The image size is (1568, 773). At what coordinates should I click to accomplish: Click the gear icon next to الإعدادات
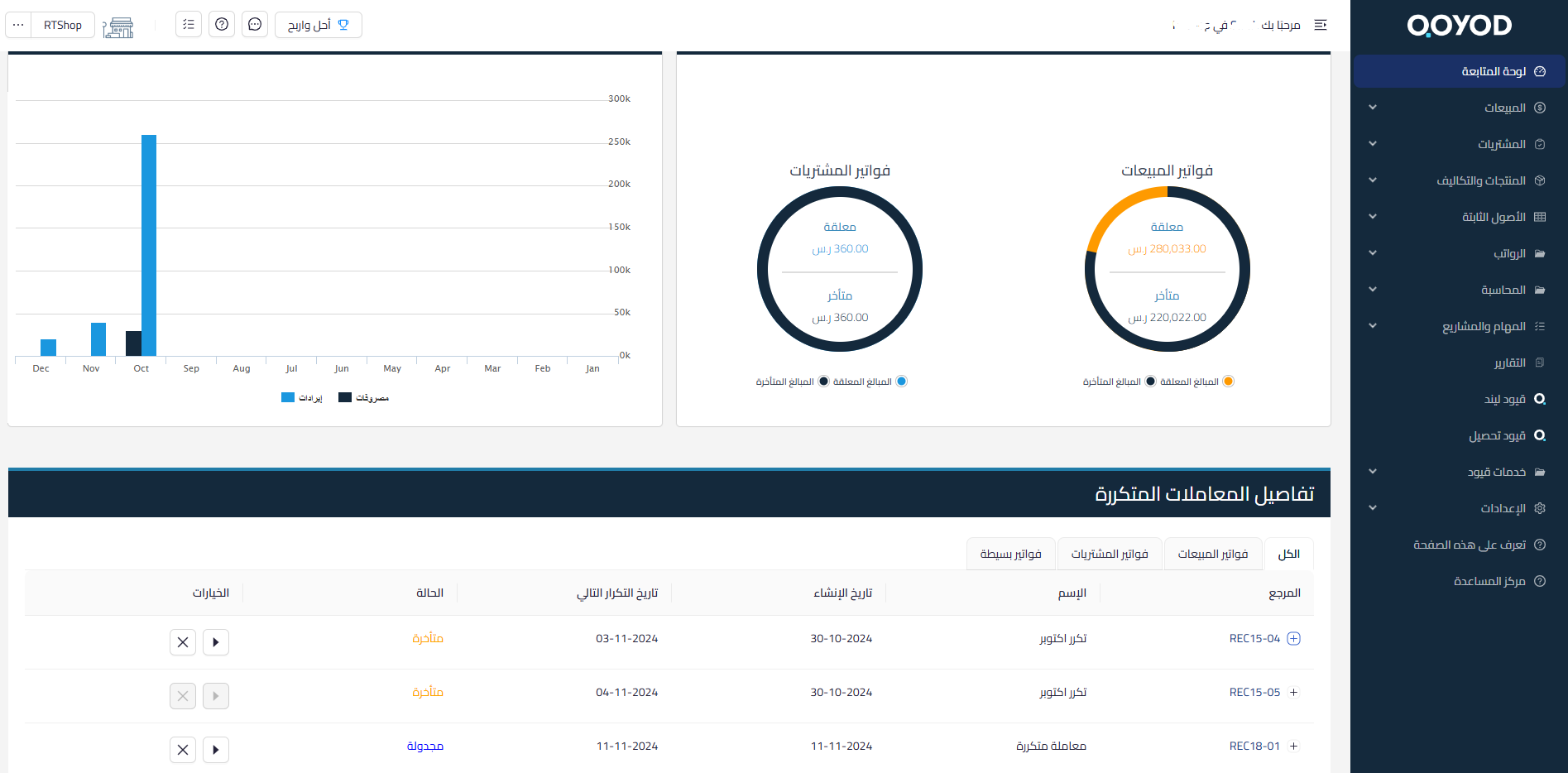click(x=1540, y=508)
